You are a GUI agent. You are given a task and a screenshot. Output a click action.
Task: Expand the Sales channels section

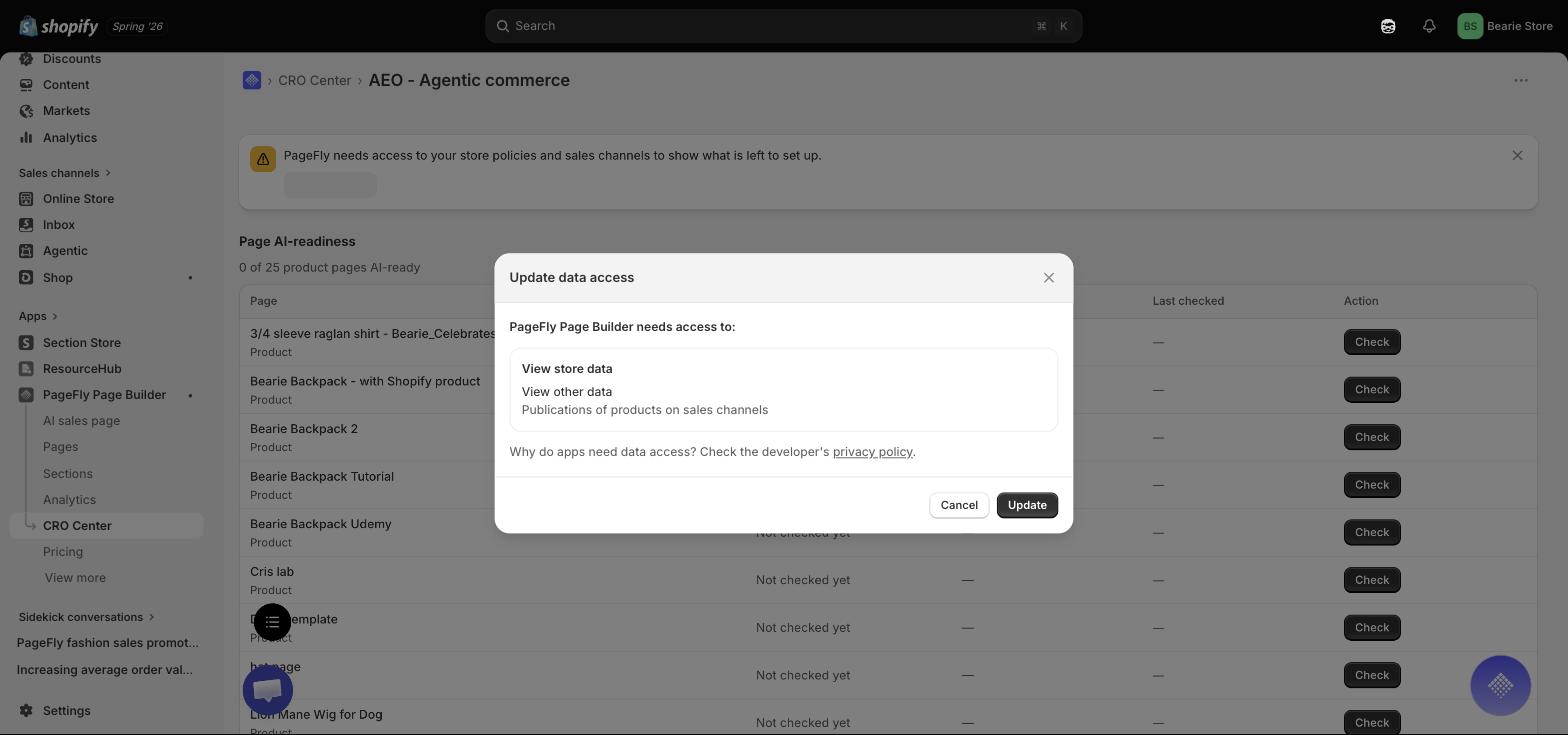click(65, 173)
